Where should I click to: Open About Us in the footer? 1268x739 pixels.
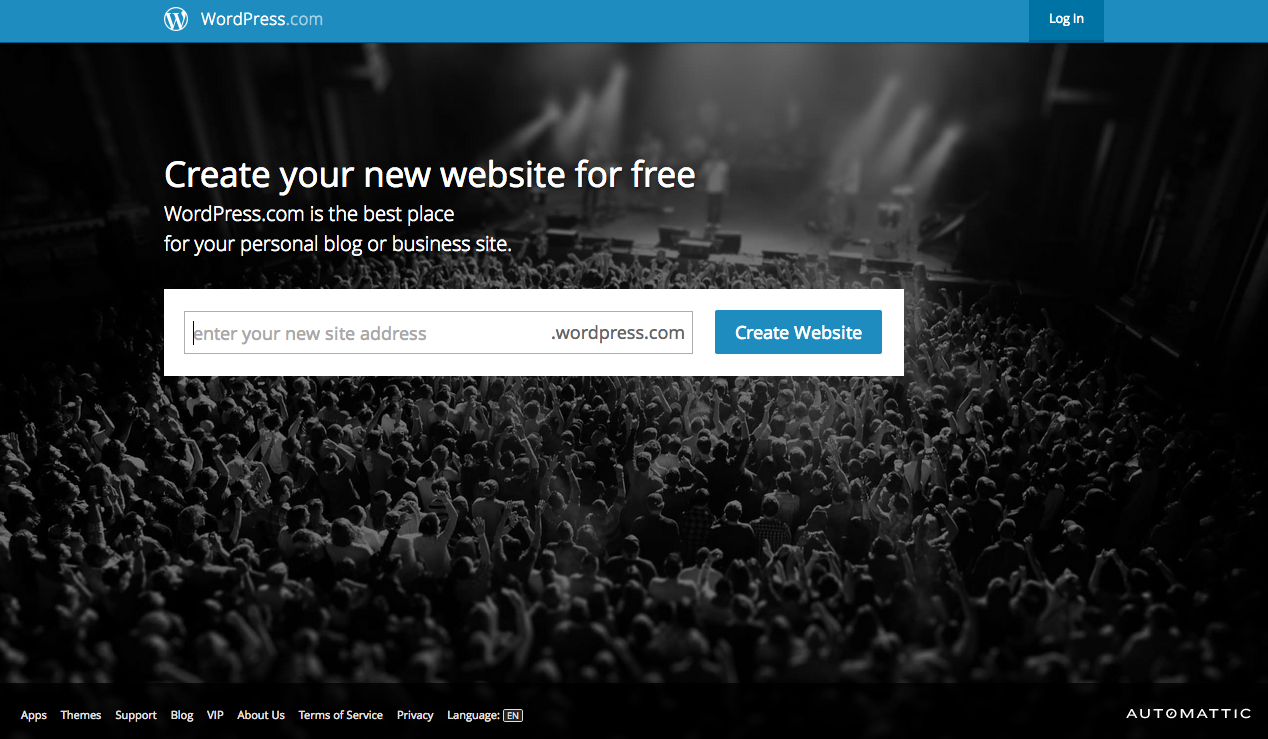pos(261,715)
